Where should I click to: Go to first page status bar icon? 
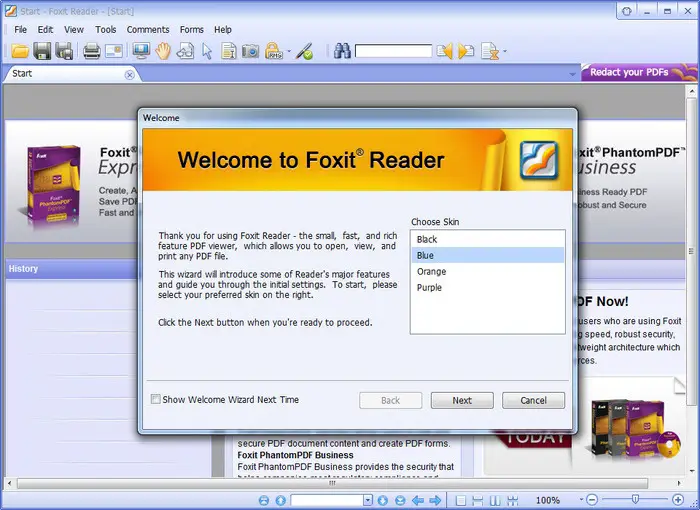264,501
